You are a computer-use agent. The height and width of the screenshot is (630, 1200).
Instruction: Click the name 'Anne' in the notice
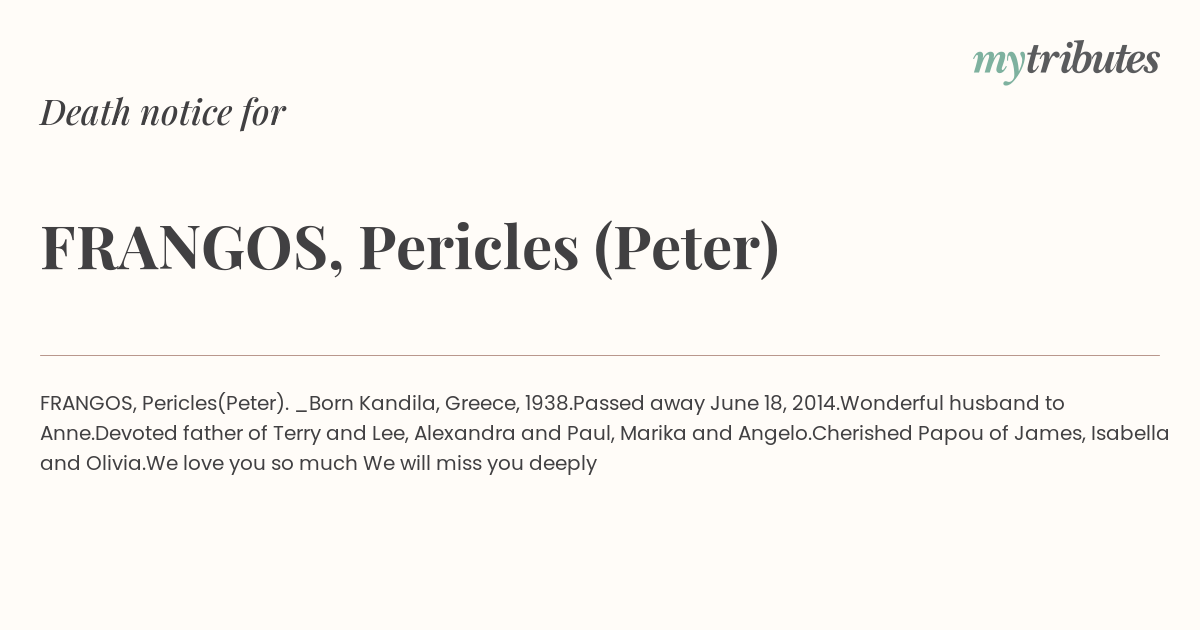pyautogui.click(x=65, y=433)
